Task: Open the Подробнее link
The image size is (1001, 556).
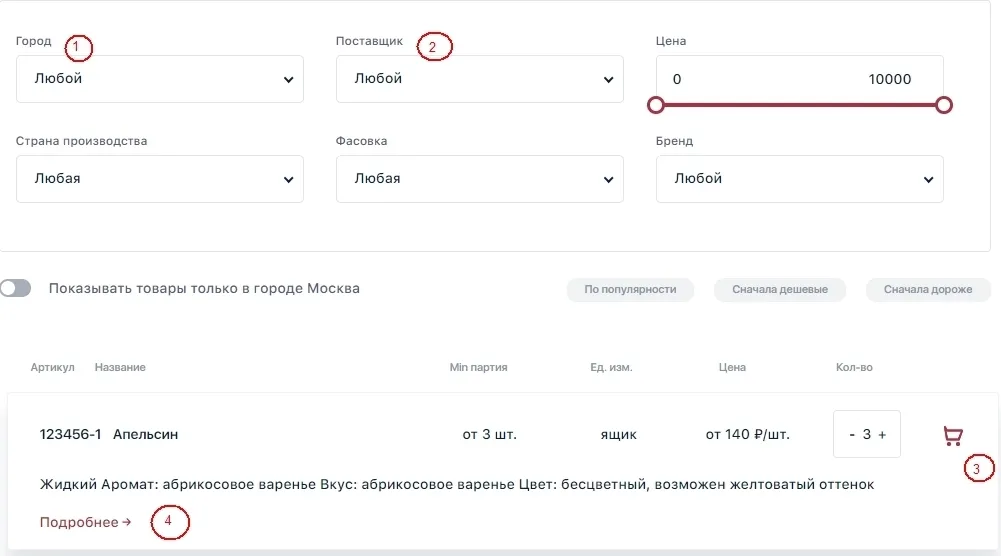Action: 86,522
